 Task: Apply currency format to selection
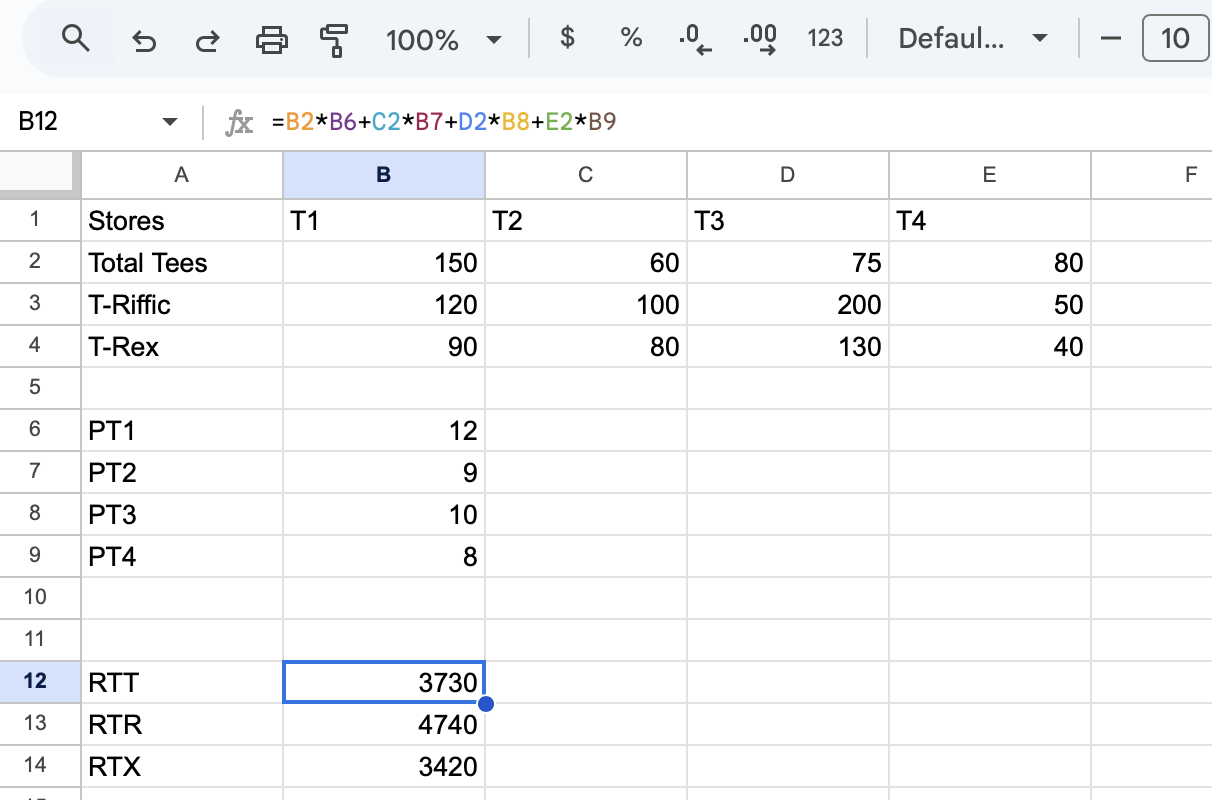pos(566,38)
